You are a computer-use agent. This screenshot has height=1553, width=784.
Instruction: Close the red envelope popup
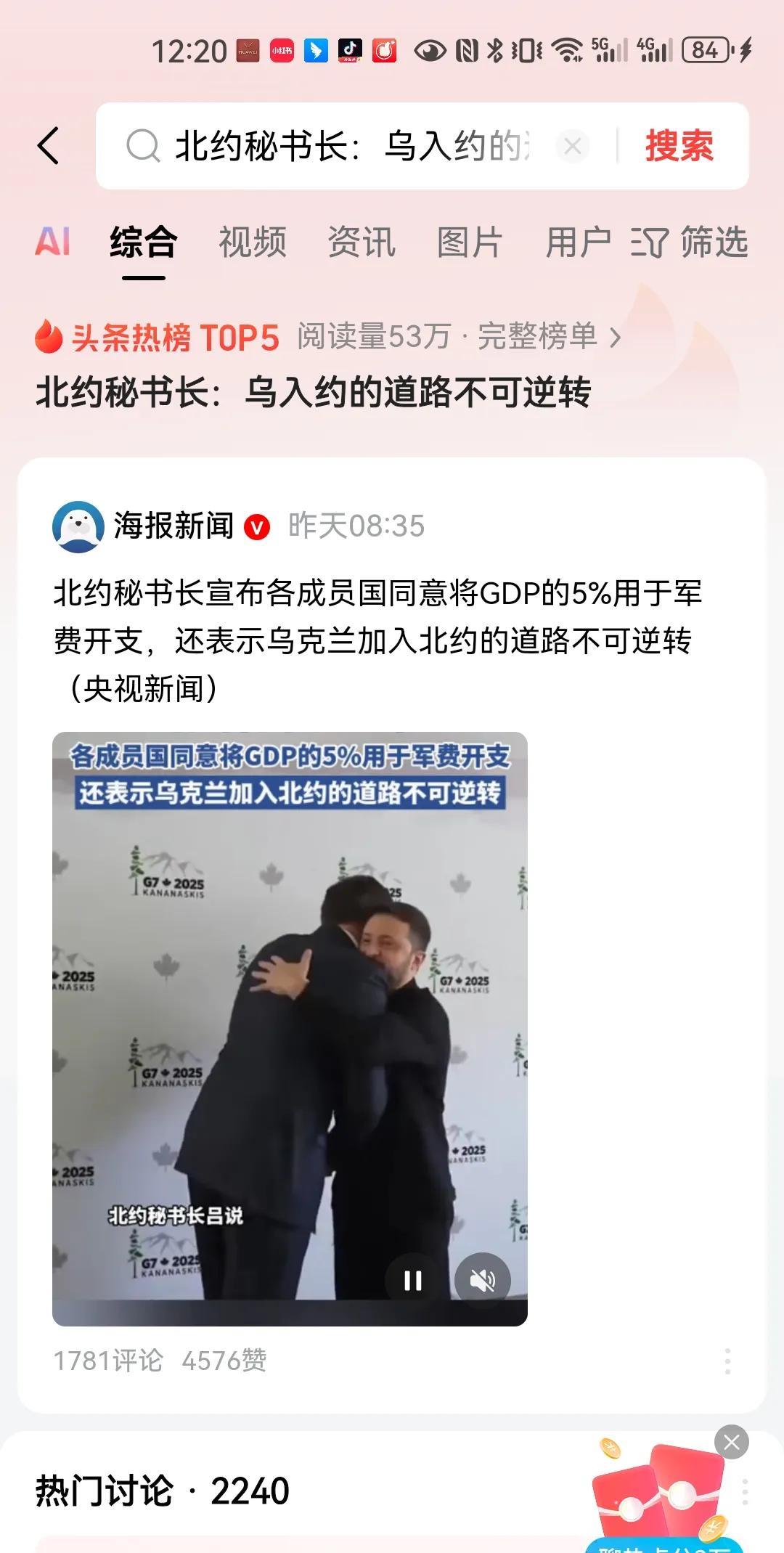[731, 1442]
